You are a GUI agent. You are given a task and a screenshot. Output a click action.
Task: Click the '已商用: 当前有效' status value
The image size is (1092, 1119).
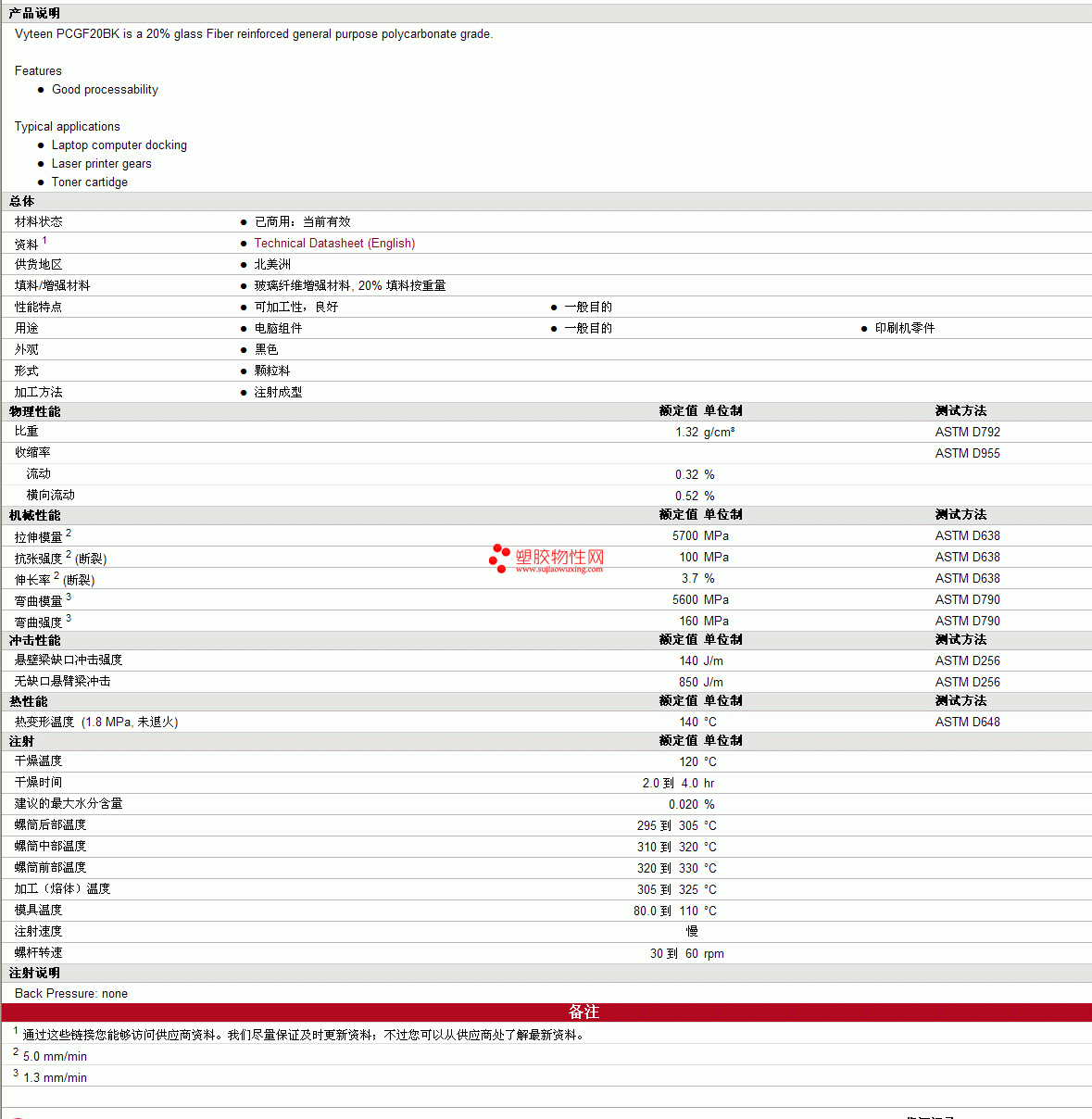303,221
